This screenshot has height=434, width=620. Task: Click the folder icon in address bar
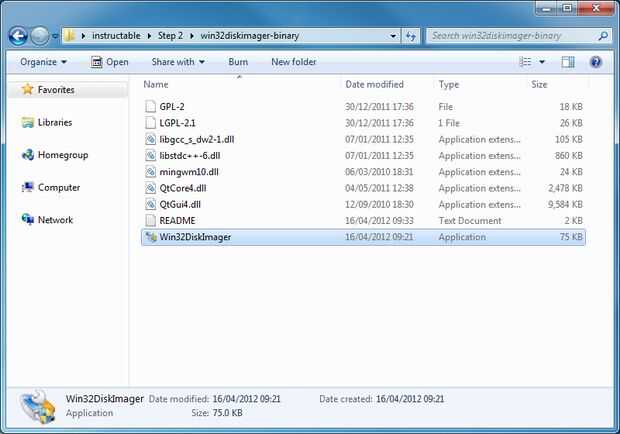[x=70, y=36]
